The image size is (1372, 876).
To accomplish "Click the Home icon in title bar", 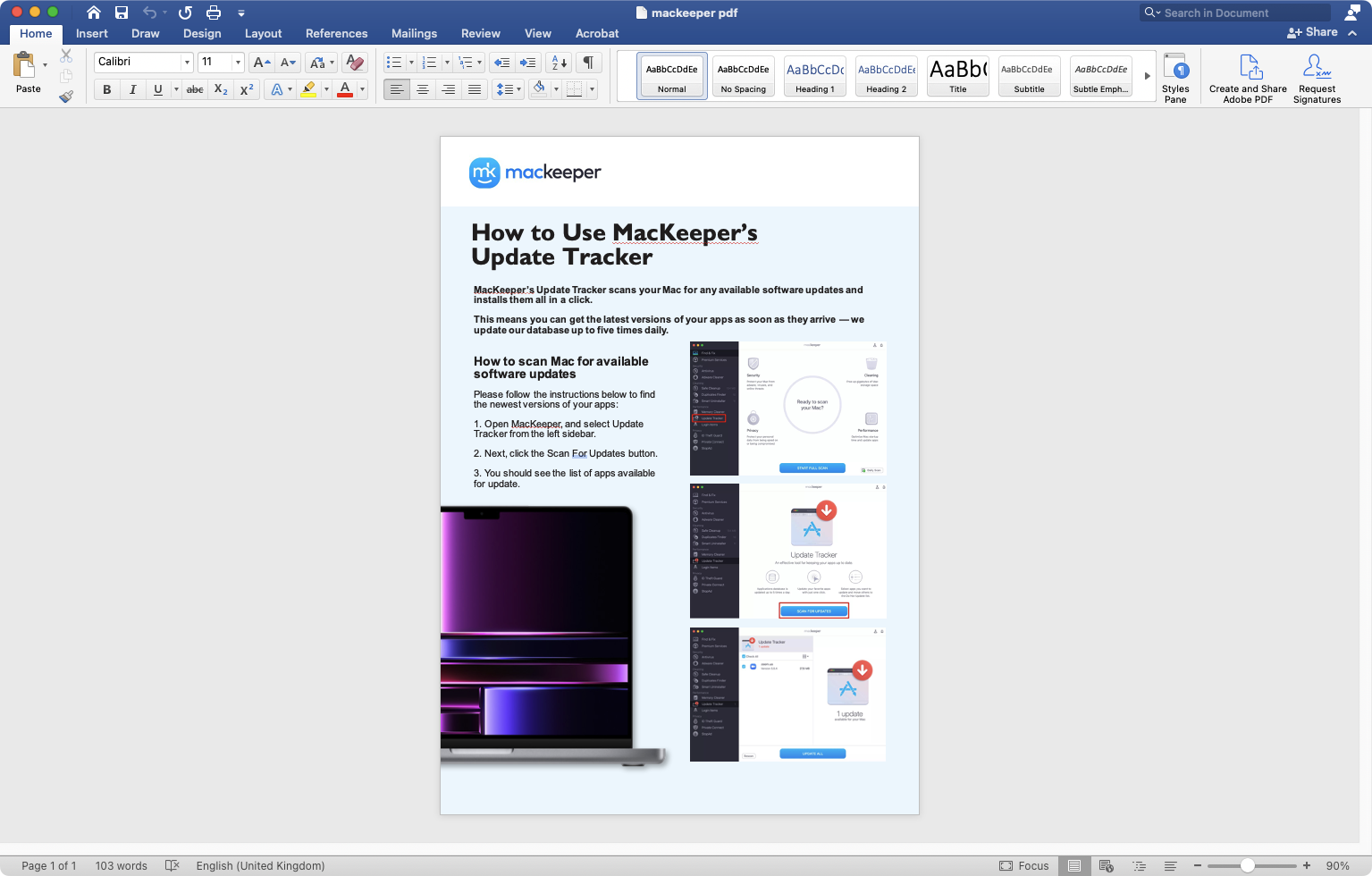I will [x=94, y=13].
